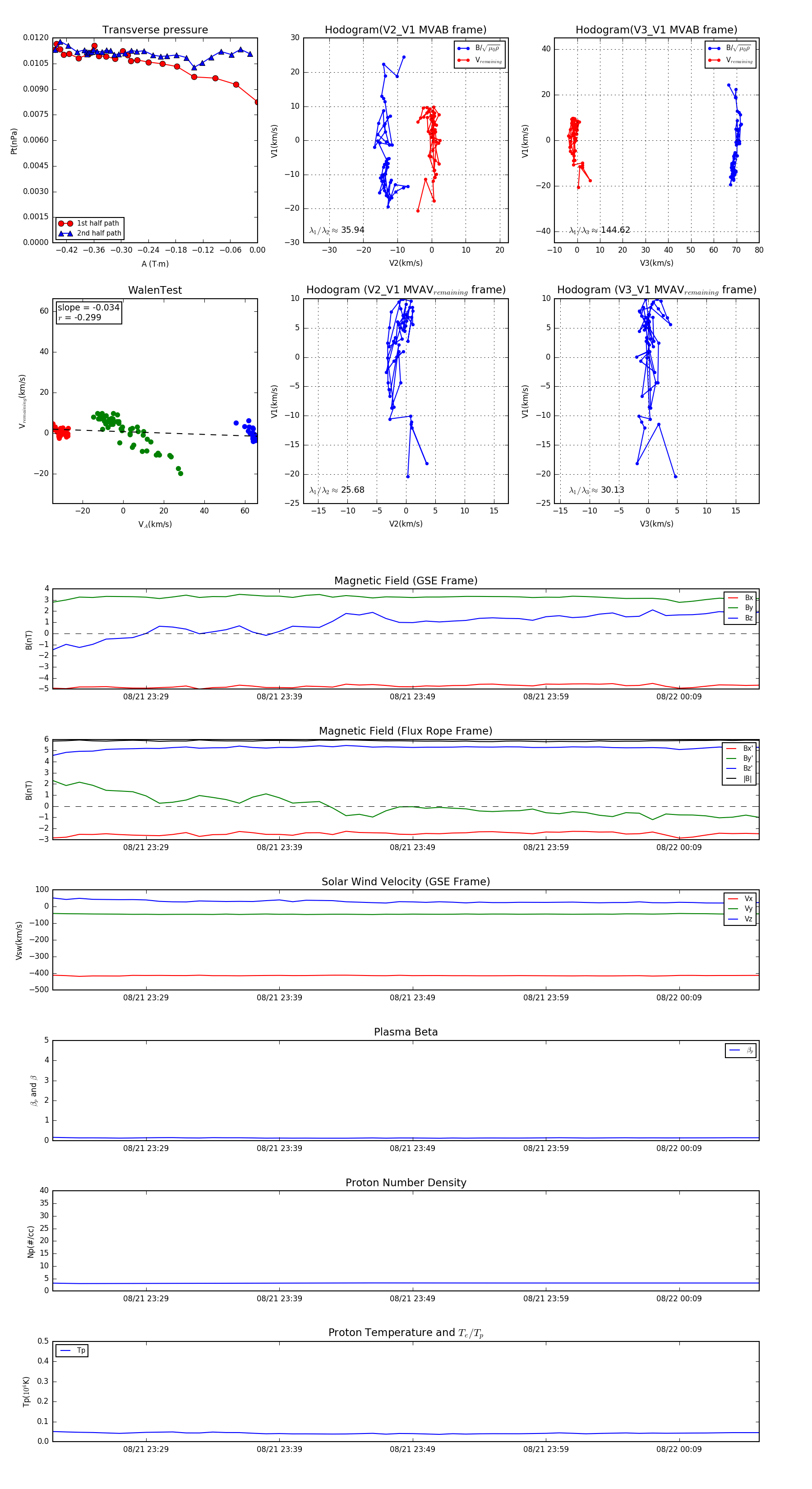Click the 'V_remaining(km/s)' y-axis label in WalenTest
The width and height of the screenshot is (812, 1489).
[22, 401]
